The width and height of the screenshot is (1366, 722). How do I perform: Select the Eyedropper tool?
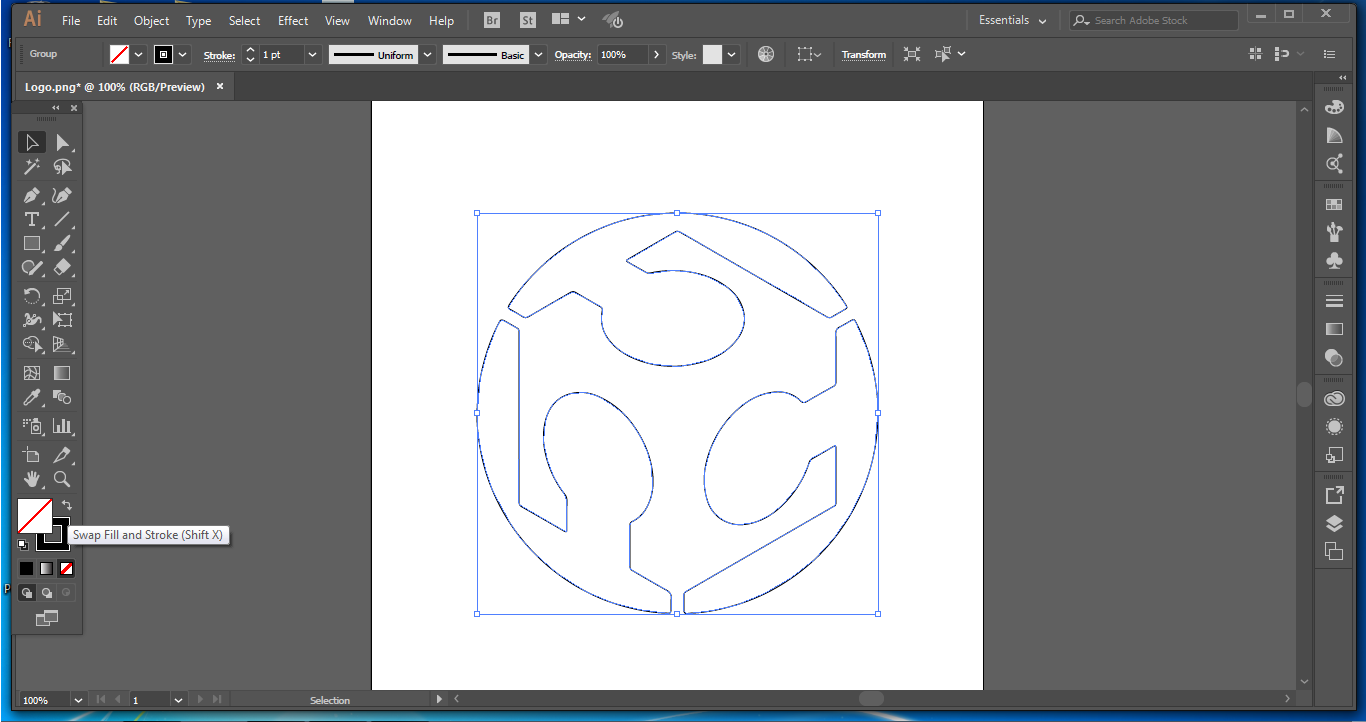32,397
